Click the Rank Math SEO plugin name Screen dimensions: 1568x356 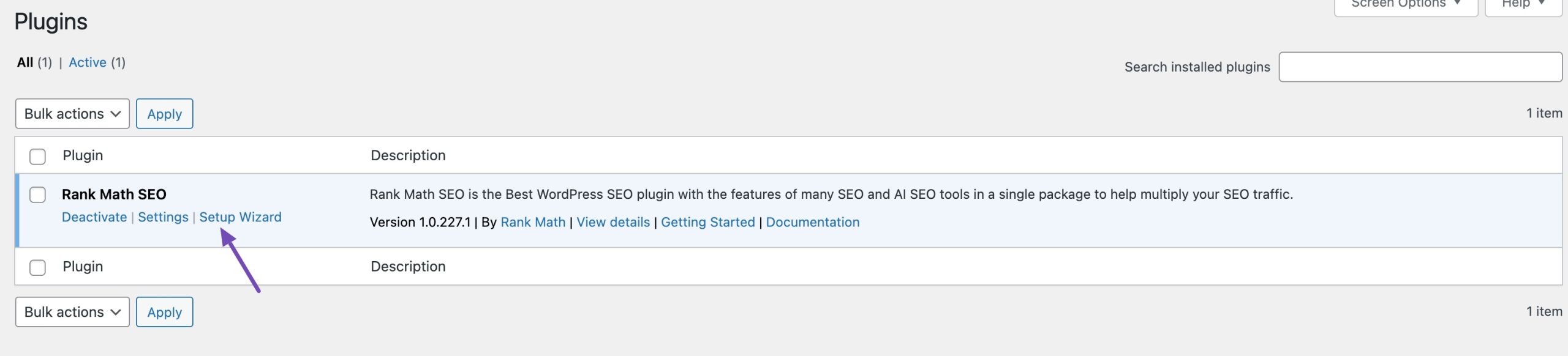coord(114,195)
